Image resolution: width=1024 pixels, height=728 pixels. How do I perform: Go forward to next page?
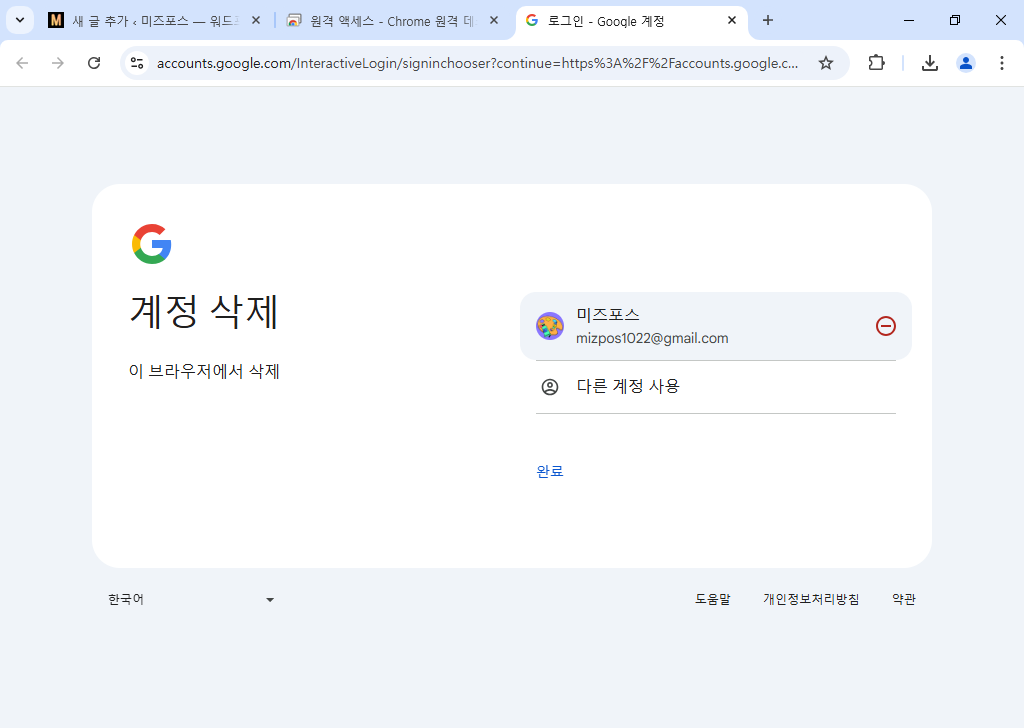coord(58,63)
